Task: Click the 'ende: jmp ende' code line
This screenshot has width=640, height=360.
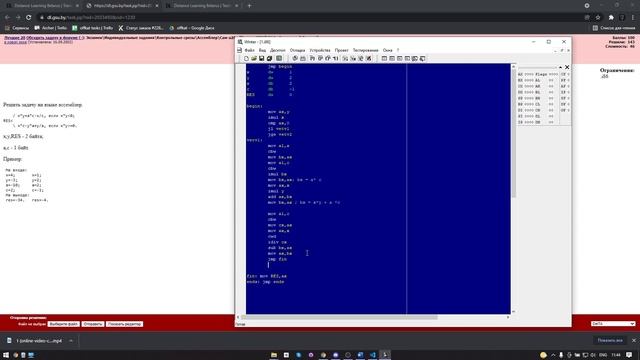Action: point(265,282)
